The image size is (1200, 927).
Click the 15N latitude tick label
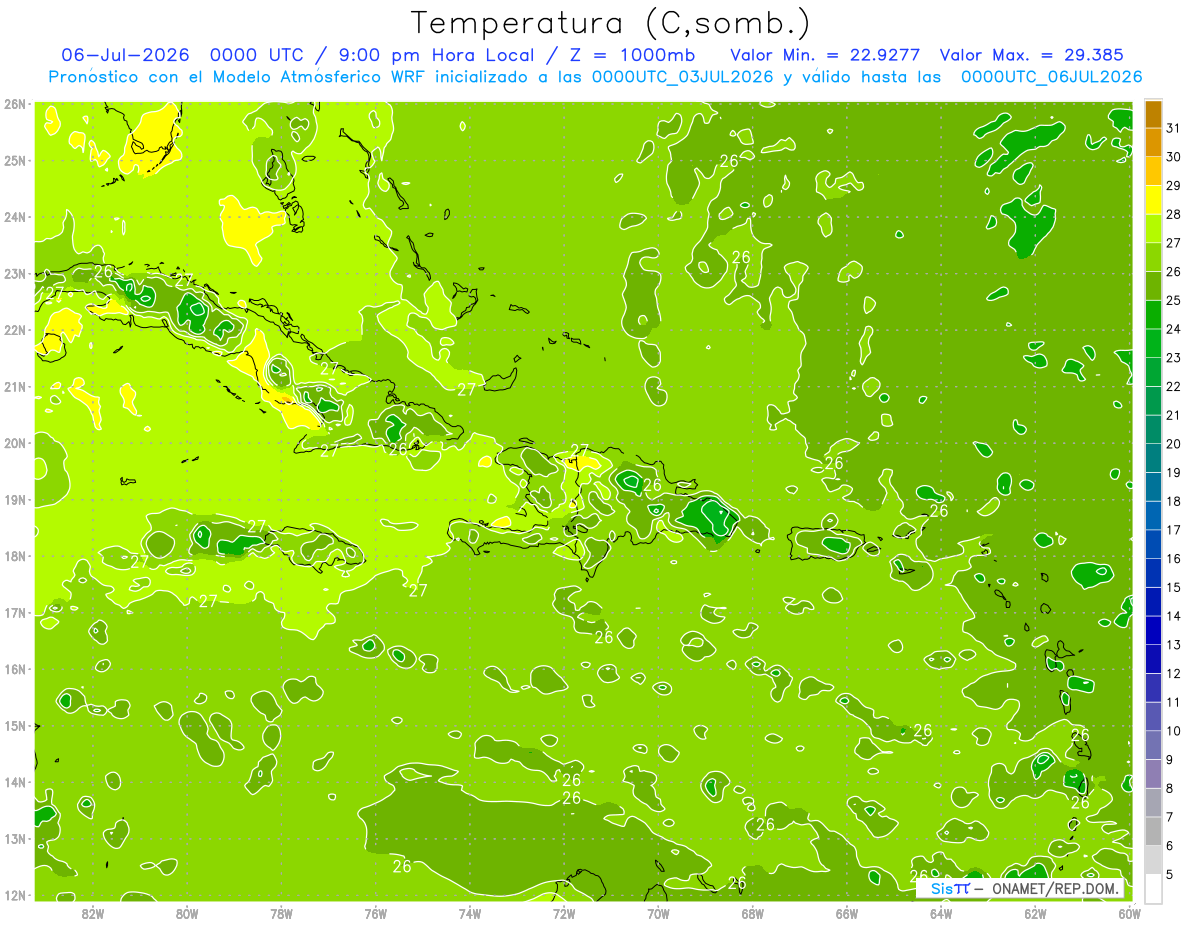coord(15,725)
